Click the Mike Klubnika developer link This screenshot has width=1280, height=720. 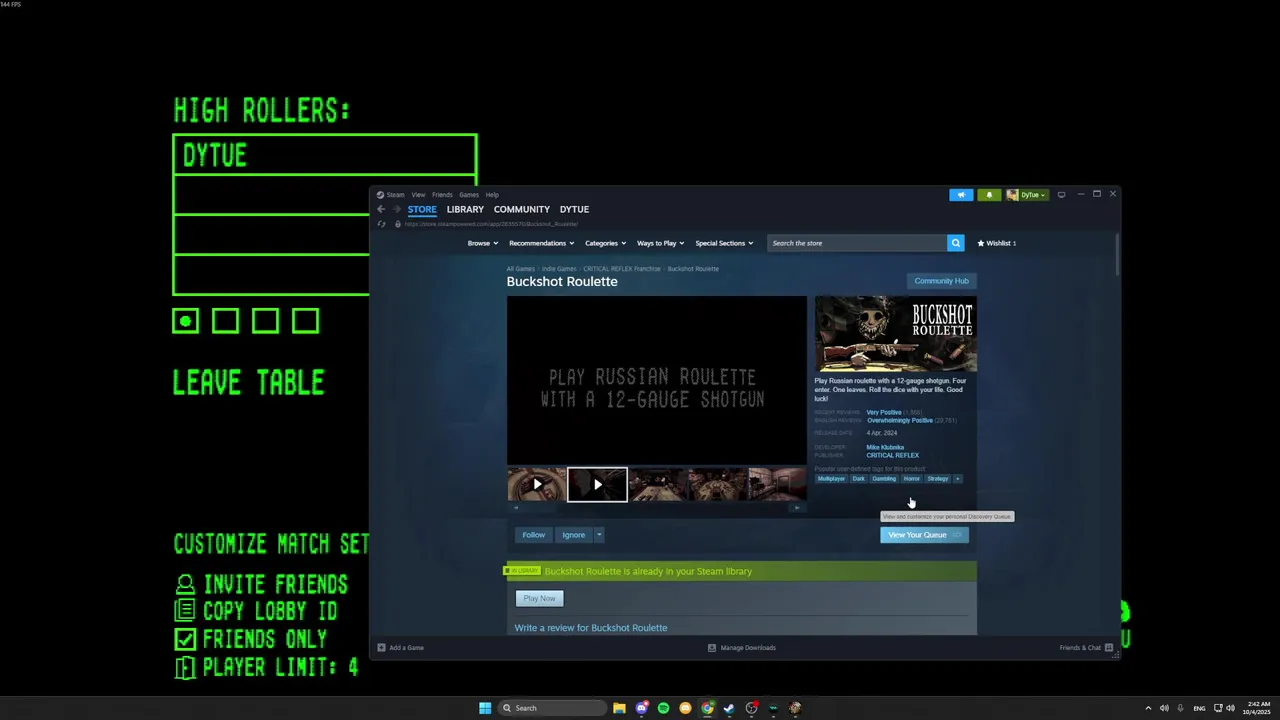tap(885, 447)
